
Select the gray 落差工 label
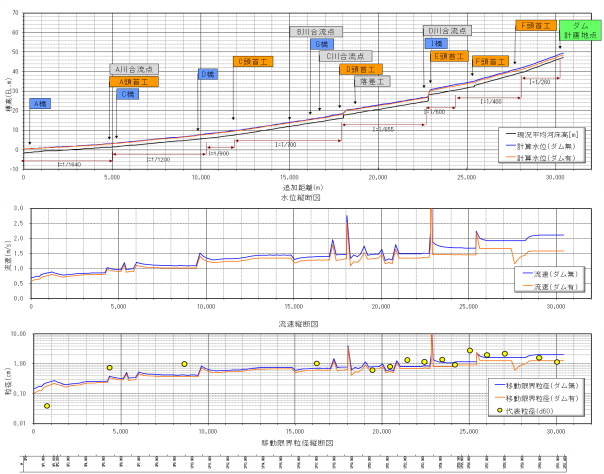click(x=372, y=81)
